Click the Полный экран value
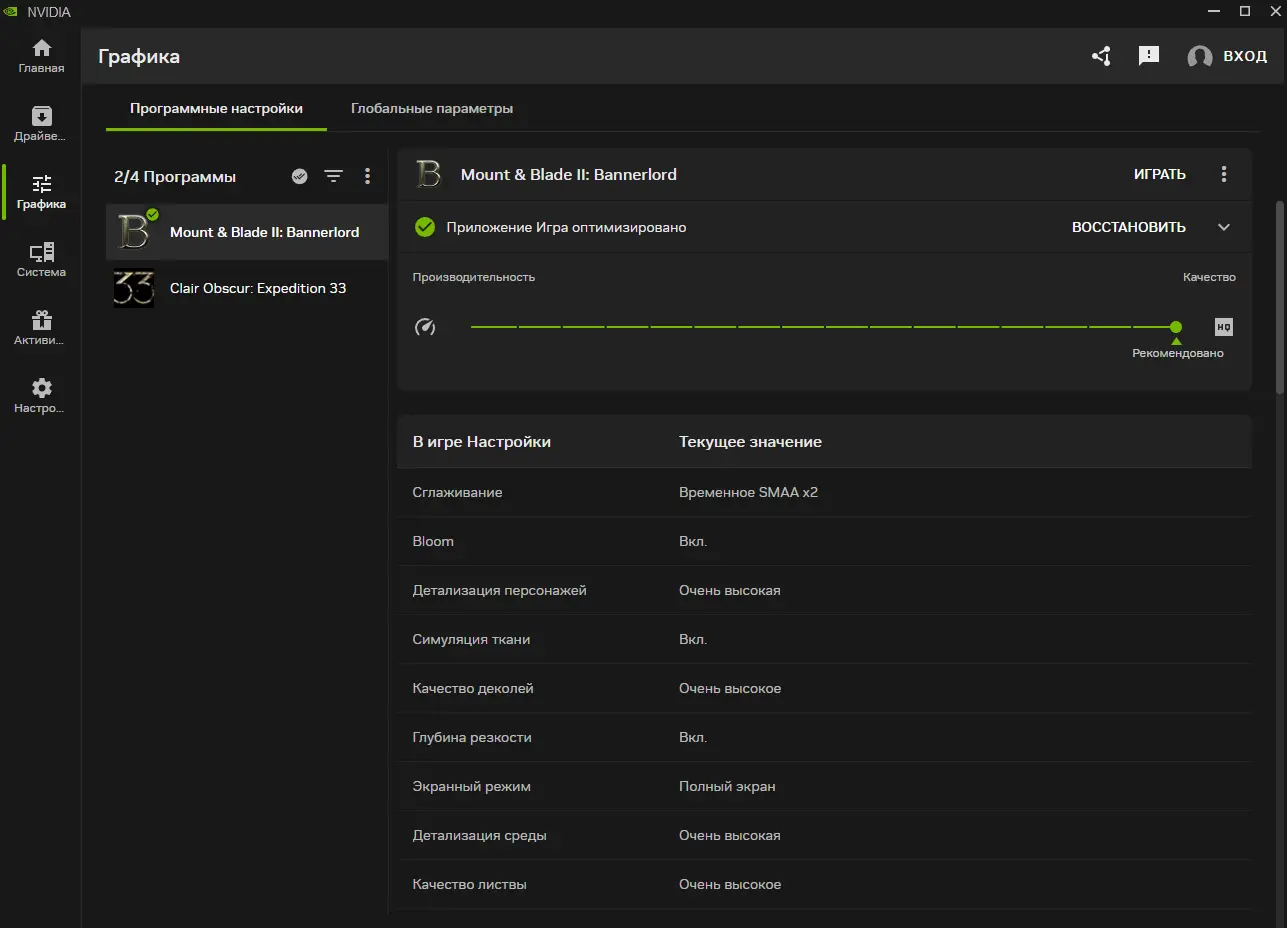The height and width of the screenshot is (928, 1287). click(x=727, y=786)
